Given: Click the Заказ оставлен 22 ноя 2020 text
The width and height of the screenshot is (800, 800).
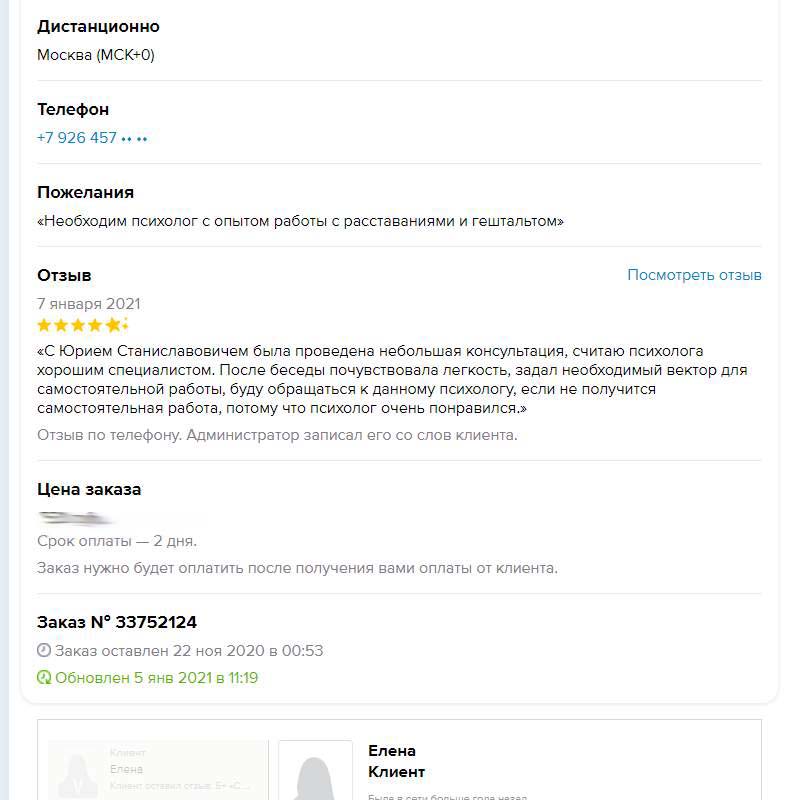Looking at the screenshot, I should click(x=189, y=651).
